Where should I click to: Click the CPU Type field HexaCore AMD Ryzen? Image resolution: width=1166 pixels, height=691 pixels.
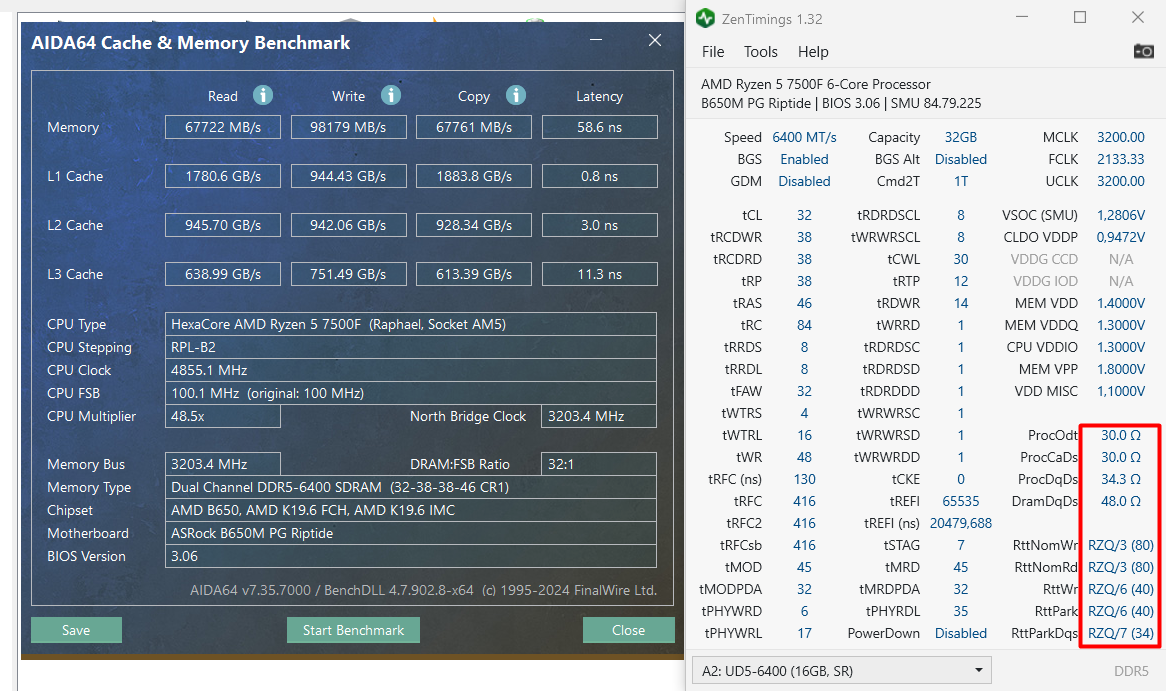coord(410,324)
